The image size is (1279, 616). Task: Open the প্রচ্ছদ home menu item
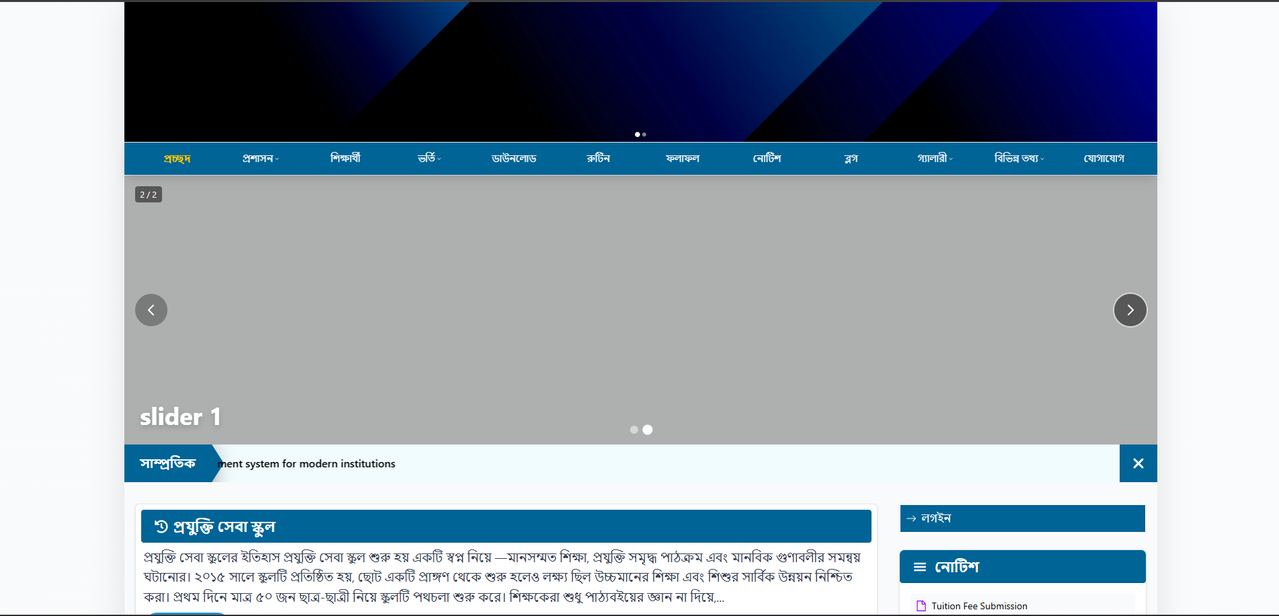click(x=177, y=158)
